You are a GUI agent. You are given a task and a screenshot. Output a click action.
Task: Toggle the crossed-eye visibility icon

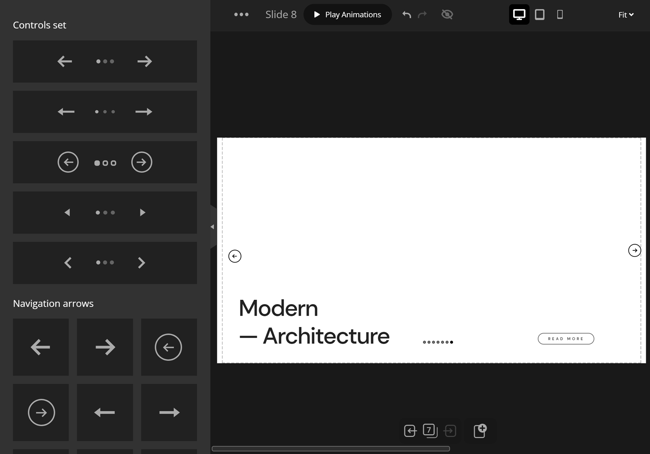click(x=447, y=15)
